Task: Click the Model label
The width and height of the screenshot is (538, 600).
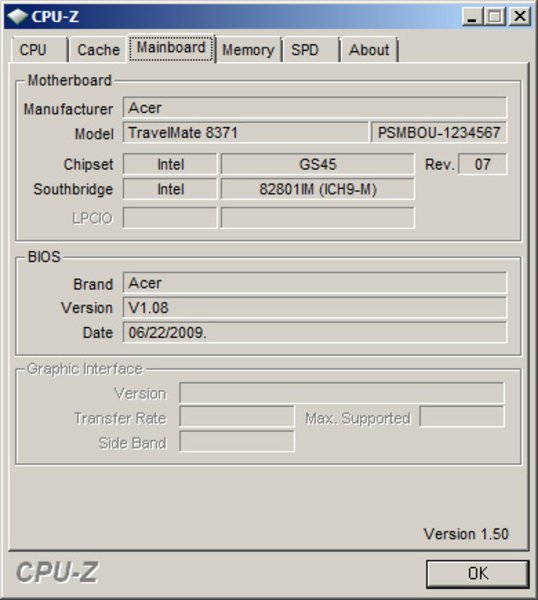Action: point(94,134)
